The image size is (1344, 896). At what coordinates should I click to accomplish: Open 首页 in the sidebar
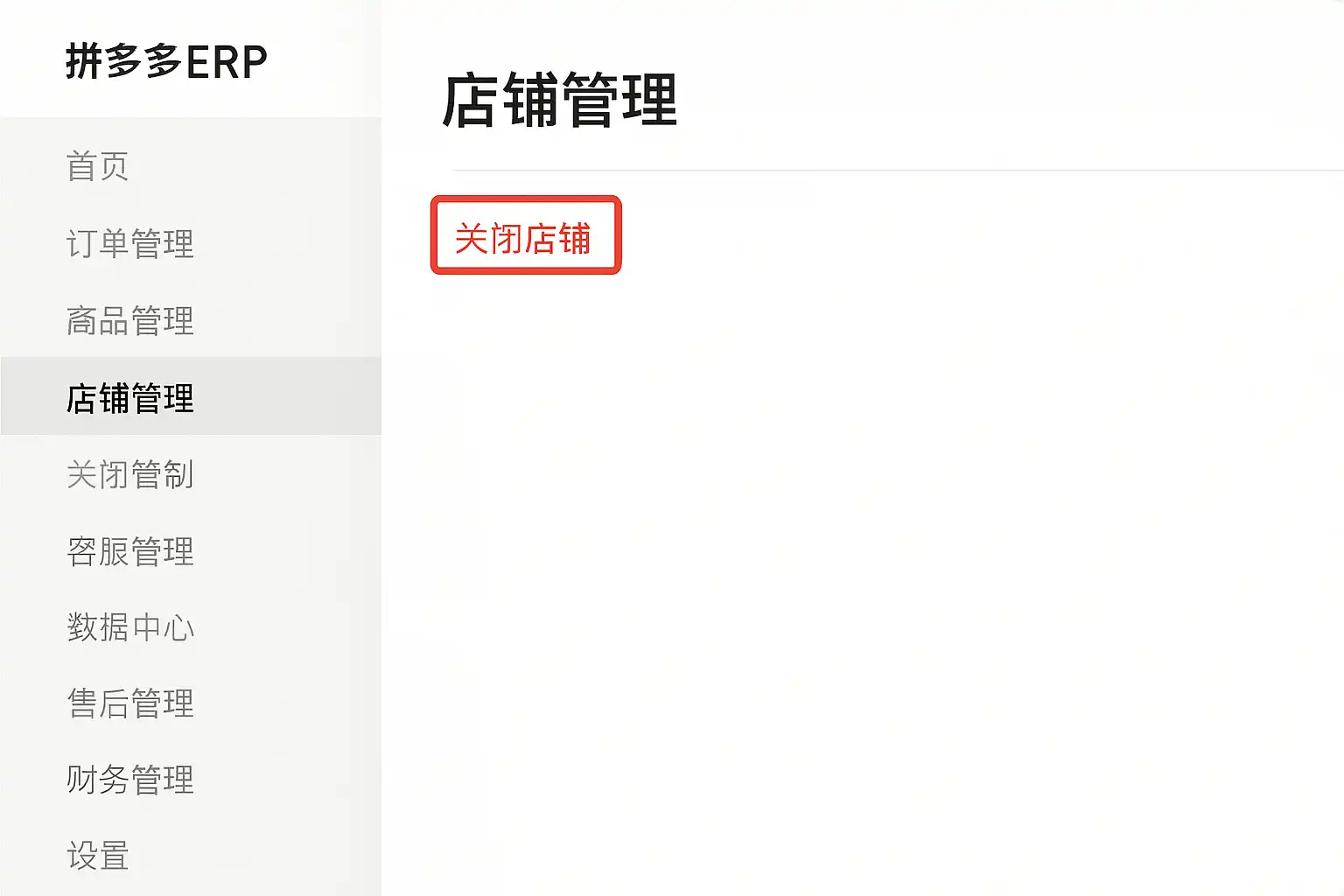(x=191, y=166)
